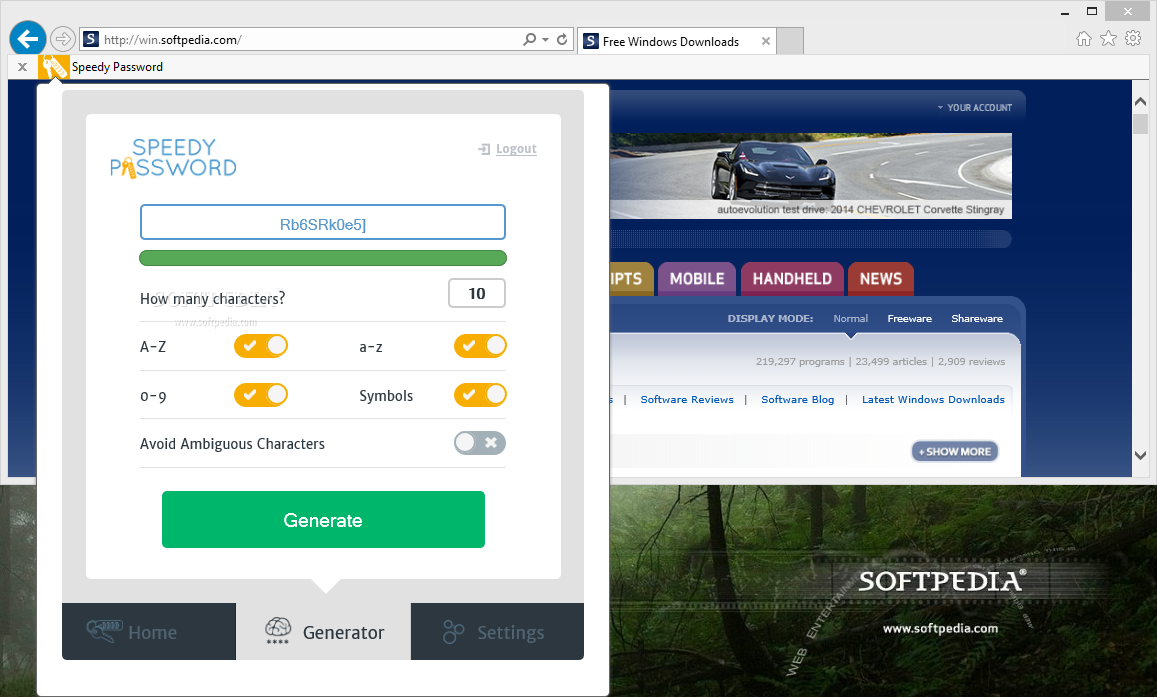Open the MOBILE category tab
The width and height of the screenshot is (1157, 697).
(697, 279)
